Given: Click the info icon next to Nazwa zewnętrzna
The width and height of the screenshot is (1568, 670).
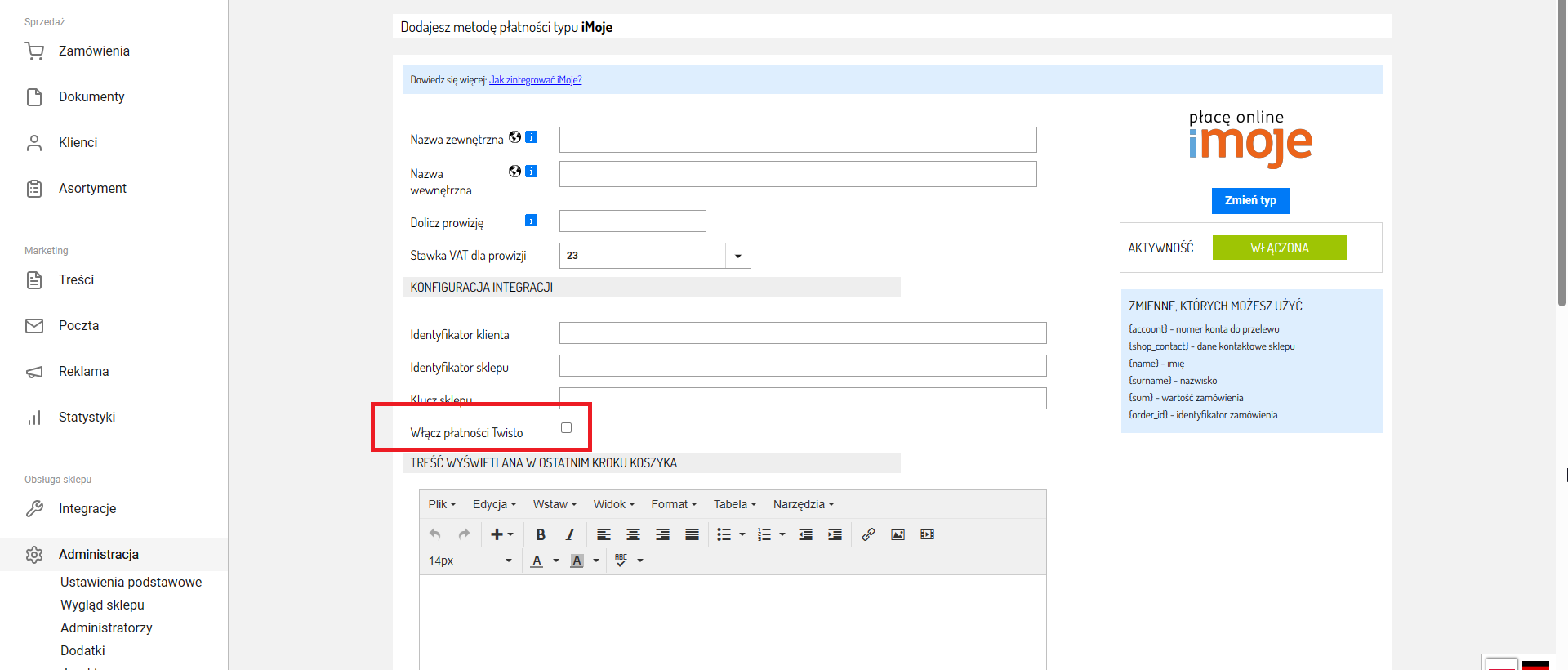Looking at the screenshot, I should point(532,137).
